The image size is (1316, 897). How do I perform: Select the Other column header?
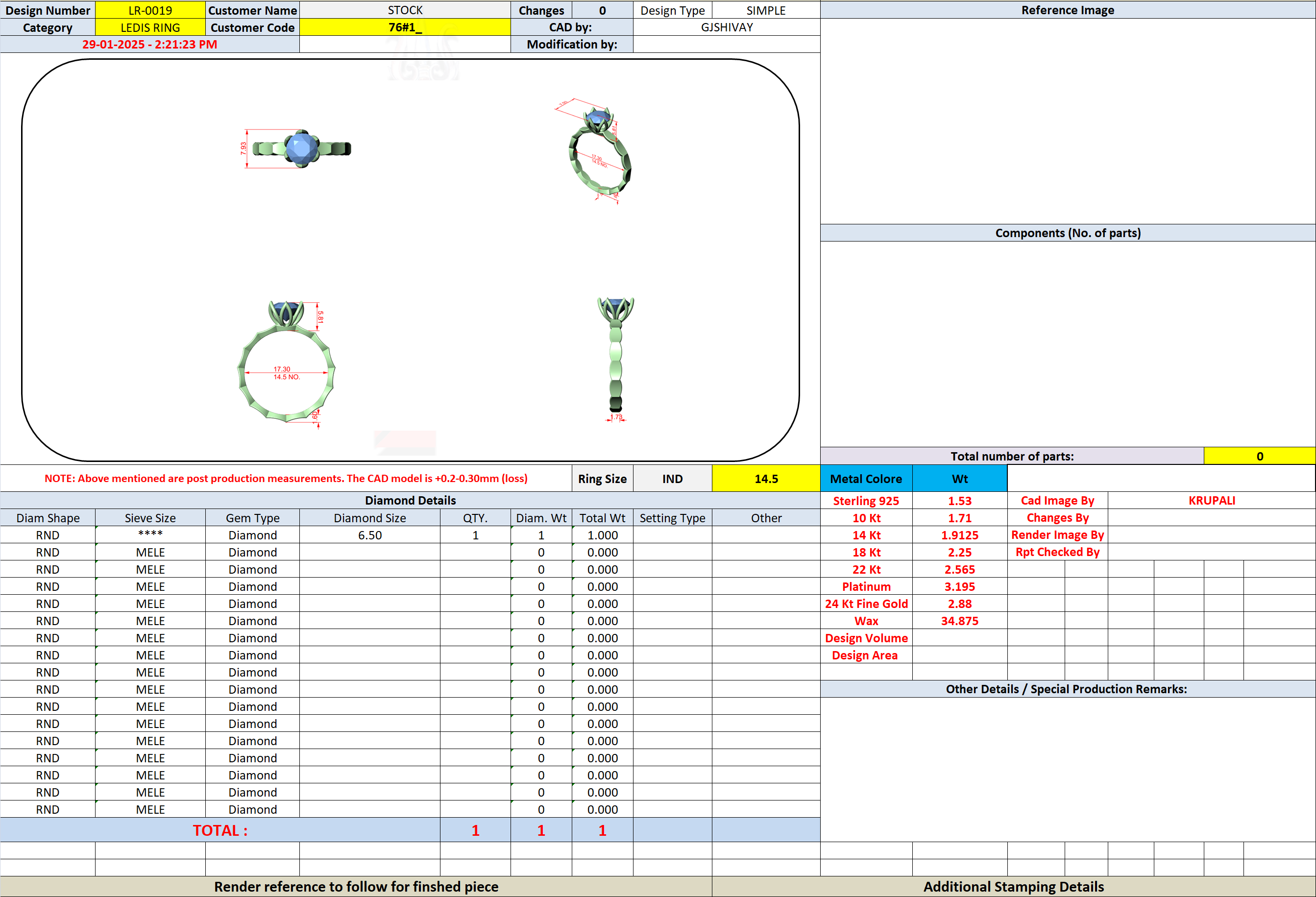tap(766, 518)
